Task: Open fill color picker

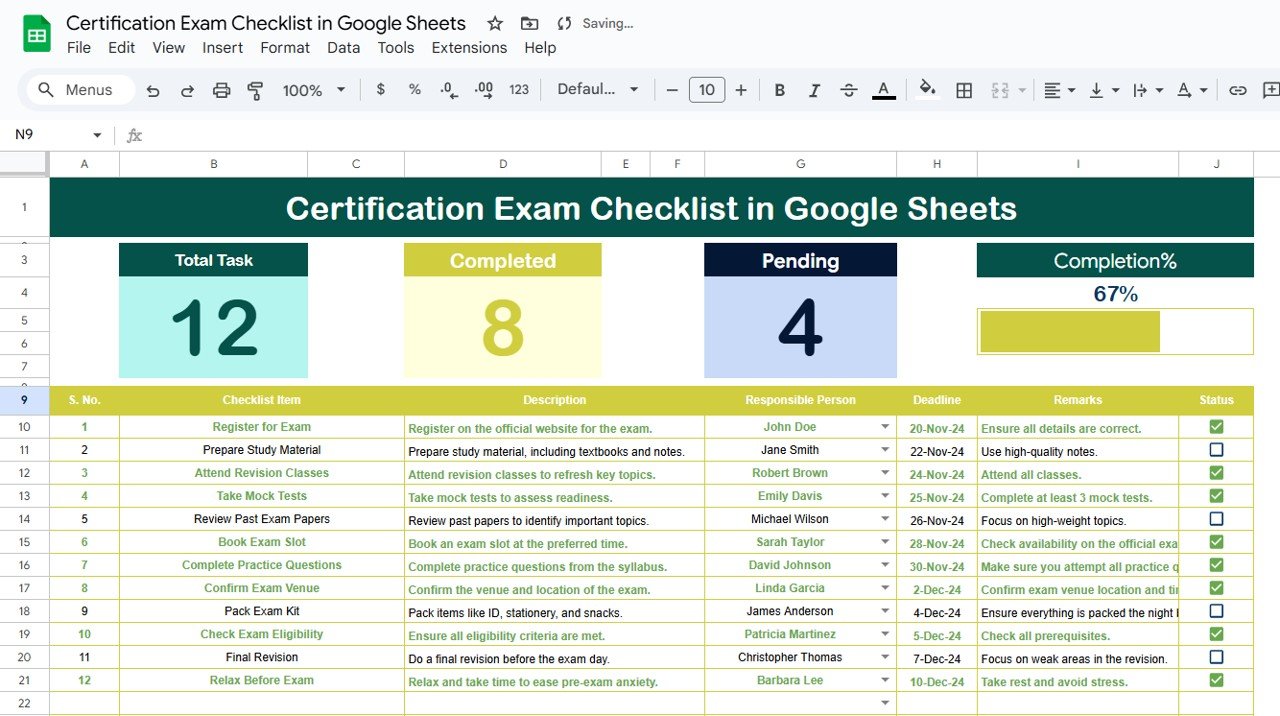Action: click(x=928, y=90)
